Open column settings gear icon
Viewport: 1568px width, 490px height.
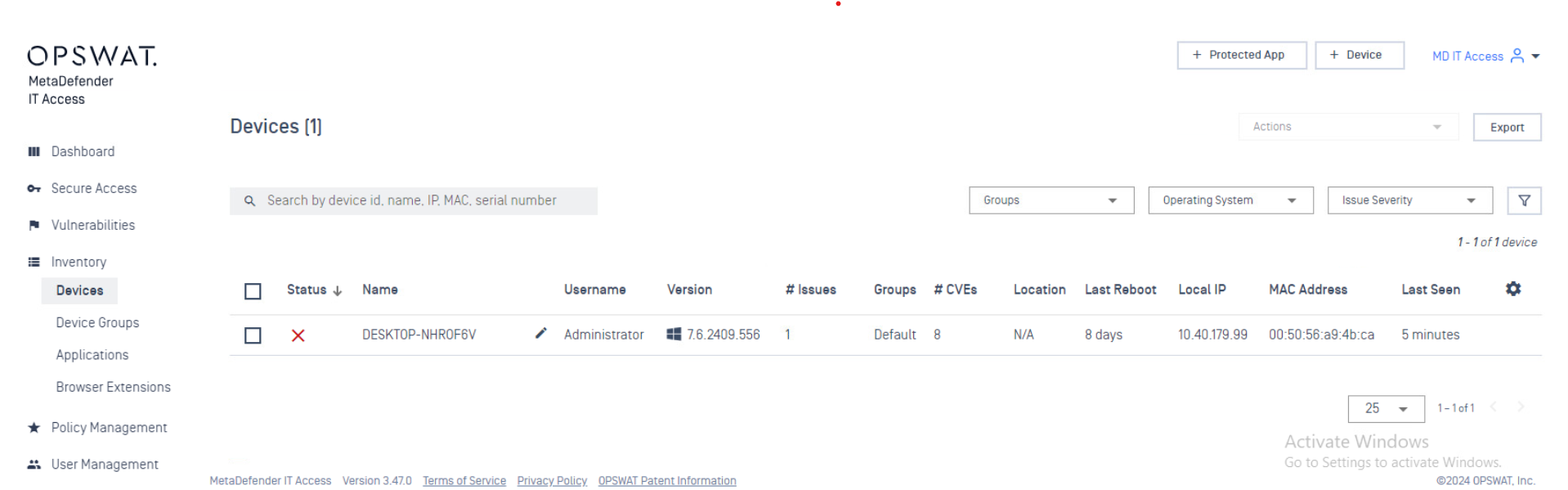(x=1513, y=289)
